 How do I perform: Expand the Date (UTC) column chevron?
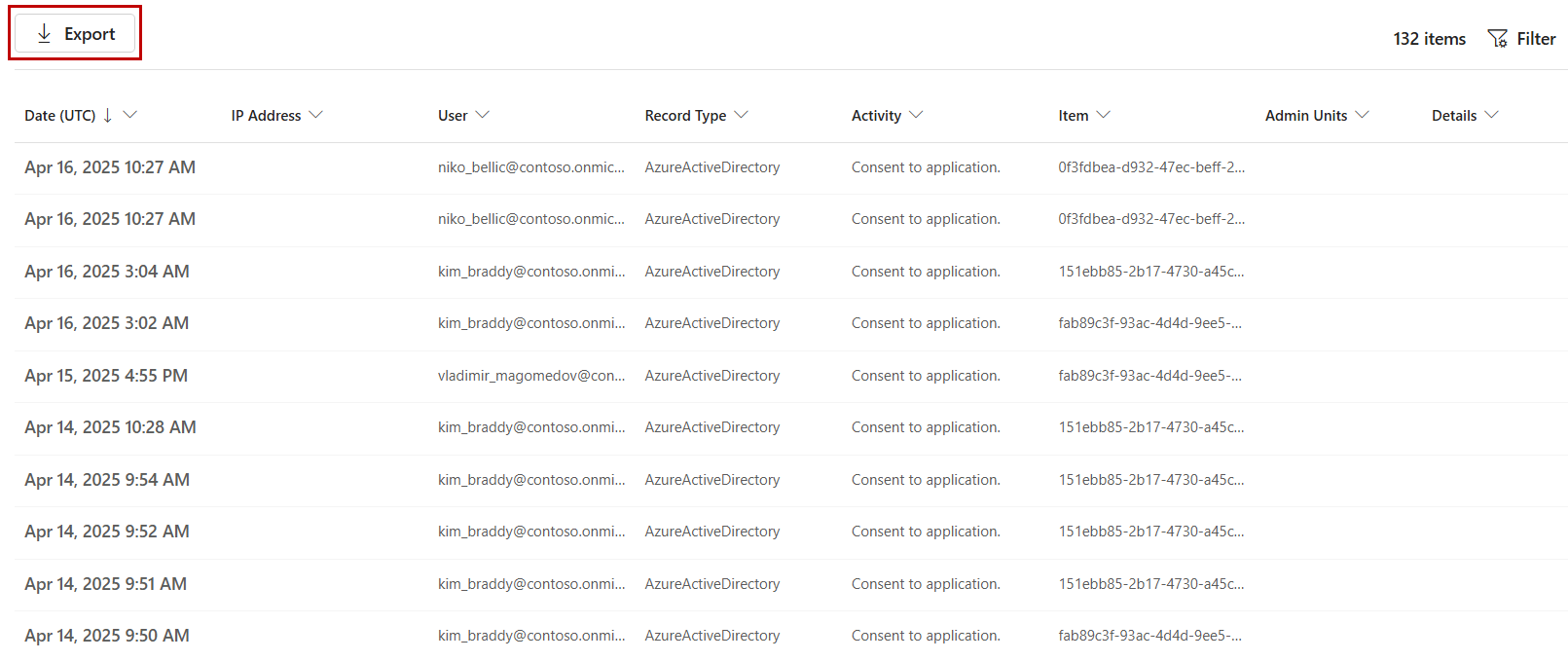click(x=129, y=115)
